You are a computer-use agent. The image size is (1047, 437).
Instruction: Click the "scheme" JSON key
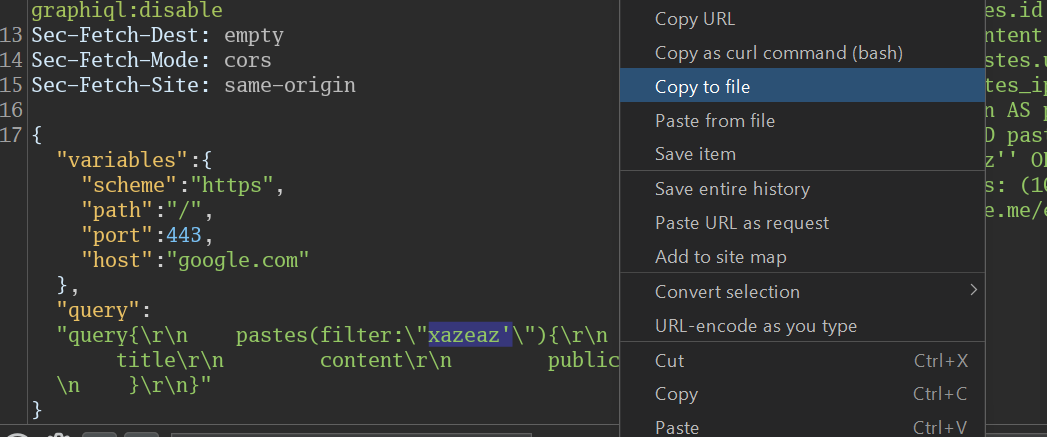click(130, 185)
